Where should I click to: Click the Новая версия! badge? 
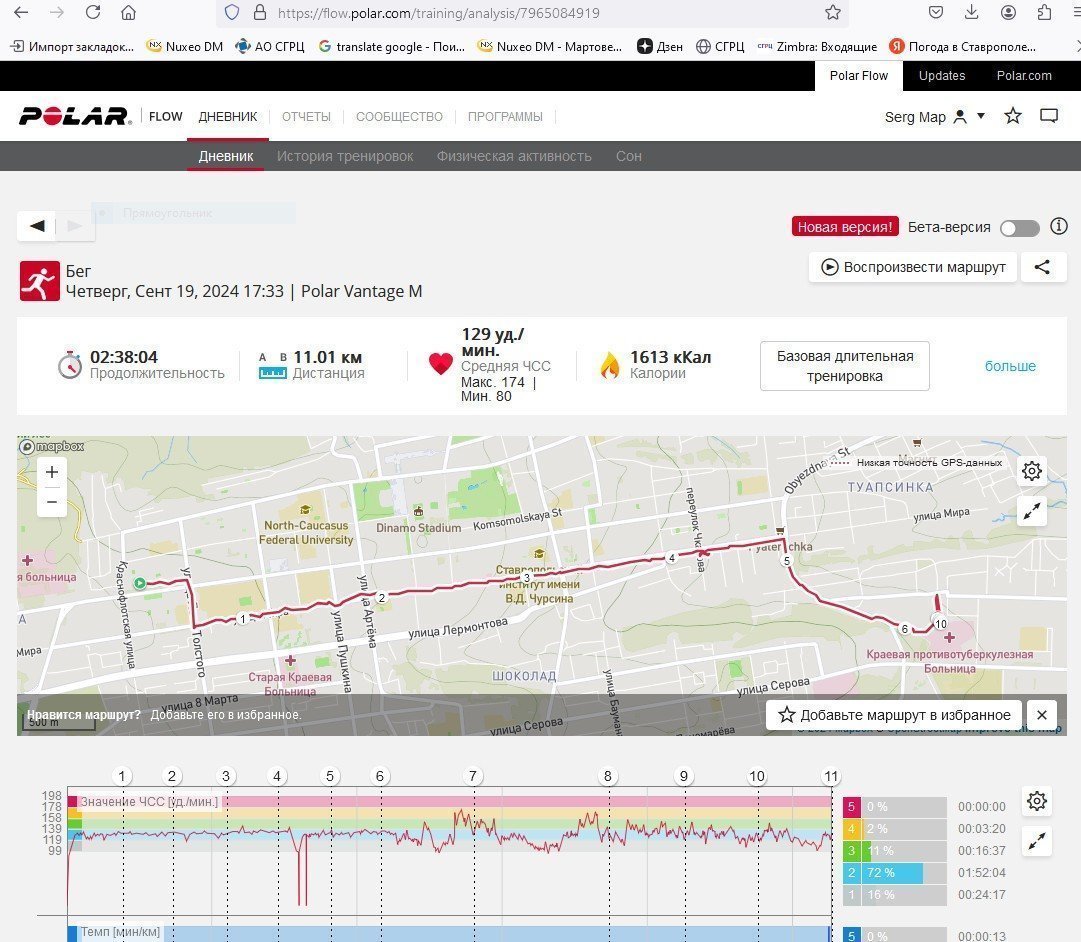[845, 227]
